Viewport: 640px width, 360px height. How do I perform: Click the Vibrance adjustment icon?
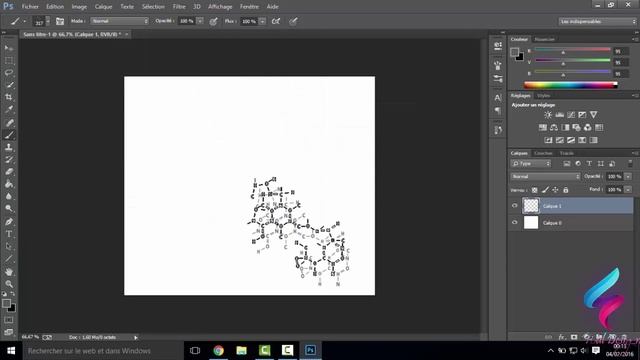(x=593, y=115)
